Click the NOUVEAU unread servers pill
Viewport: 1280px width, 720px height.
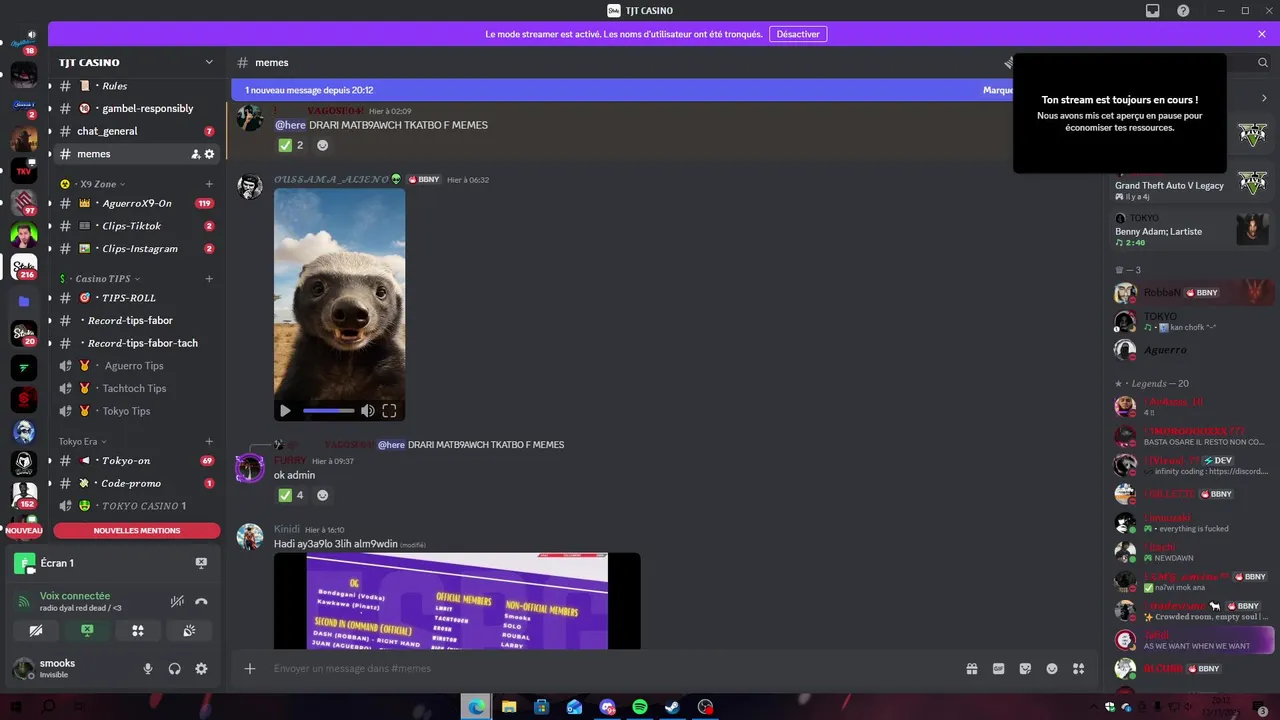click(x=24, y=531)
